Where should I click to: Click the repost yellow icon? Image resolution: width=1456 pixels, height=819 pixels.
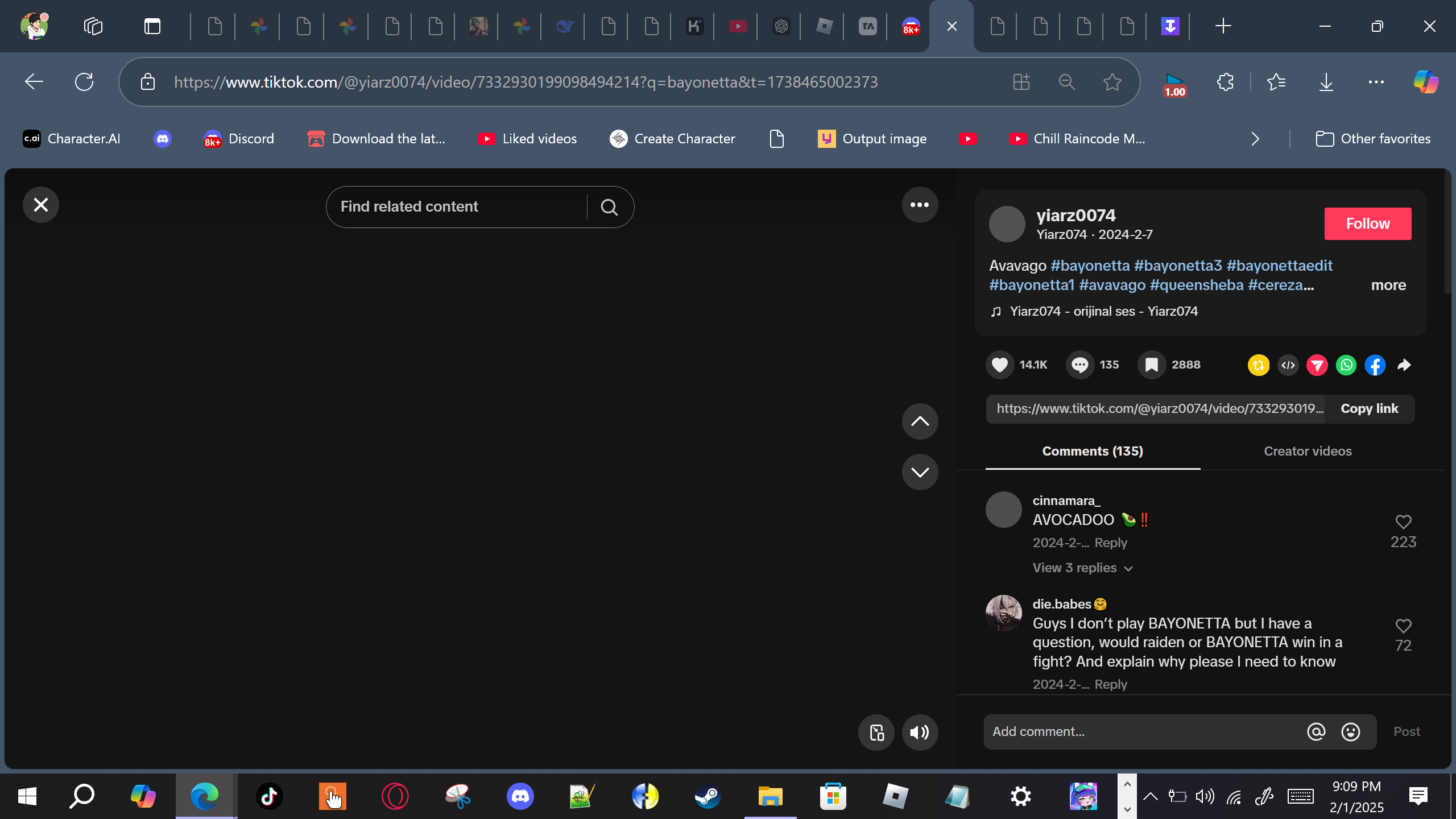click(x=1258, y=365)
